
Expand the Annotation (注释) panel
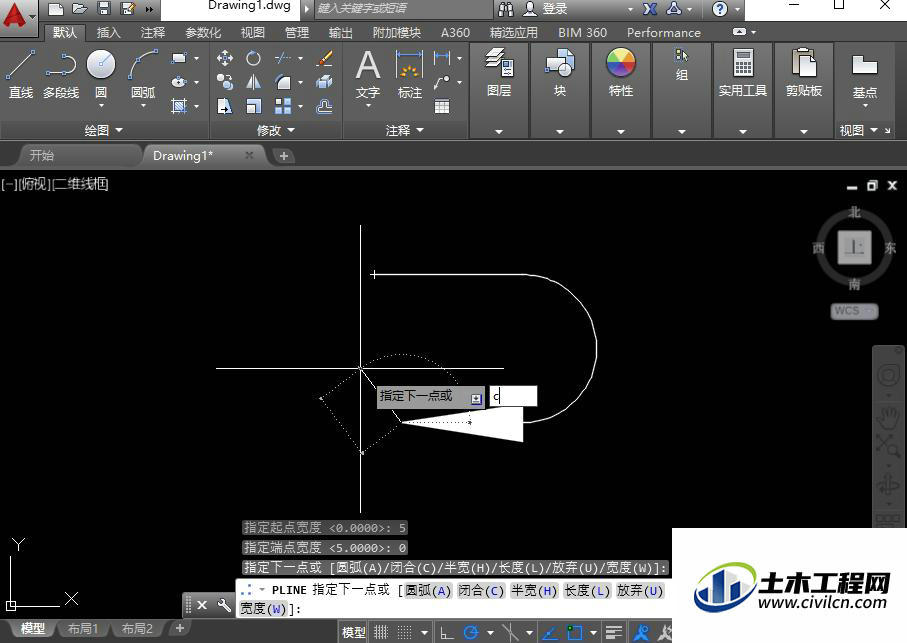tap(405, 131)
